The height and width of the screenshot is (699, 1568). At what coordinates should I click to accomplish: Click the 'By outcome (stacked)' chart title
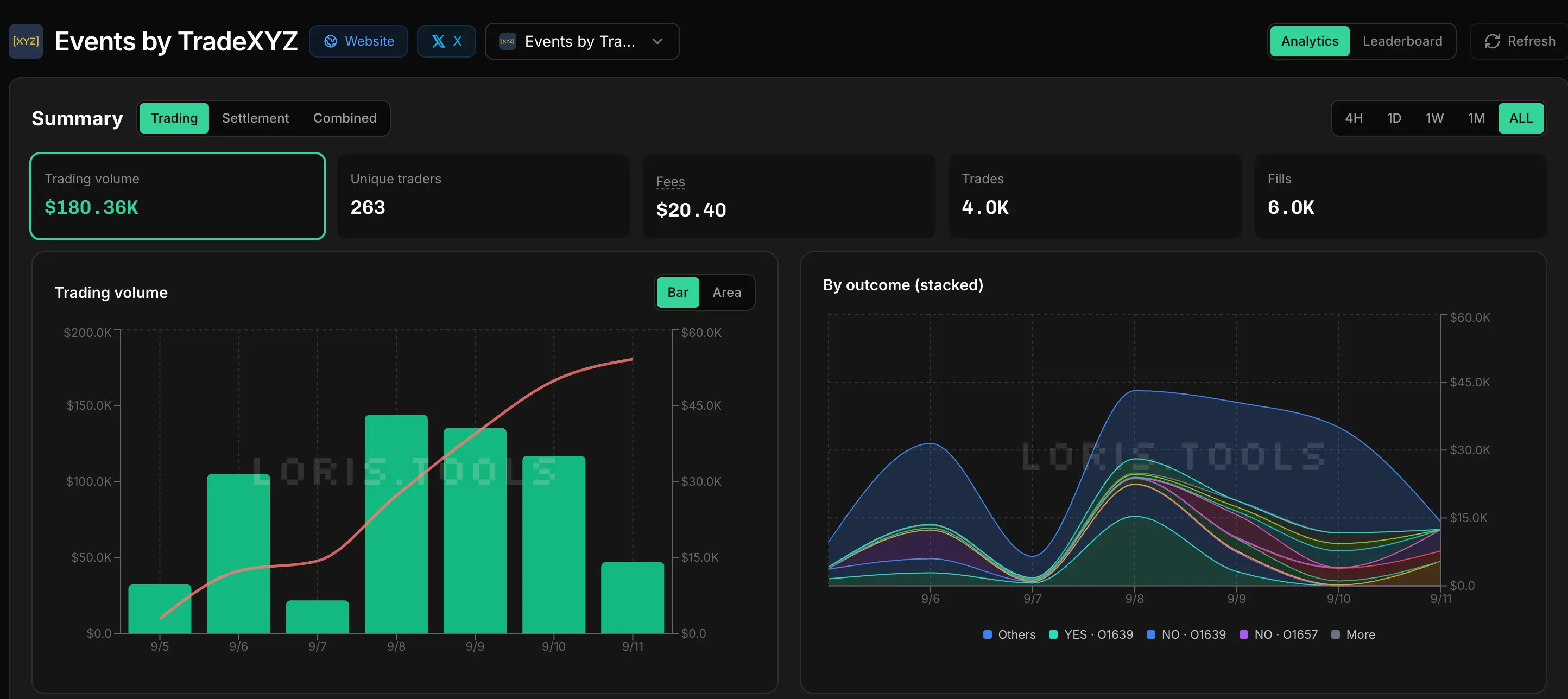click(x=903, y=285)
